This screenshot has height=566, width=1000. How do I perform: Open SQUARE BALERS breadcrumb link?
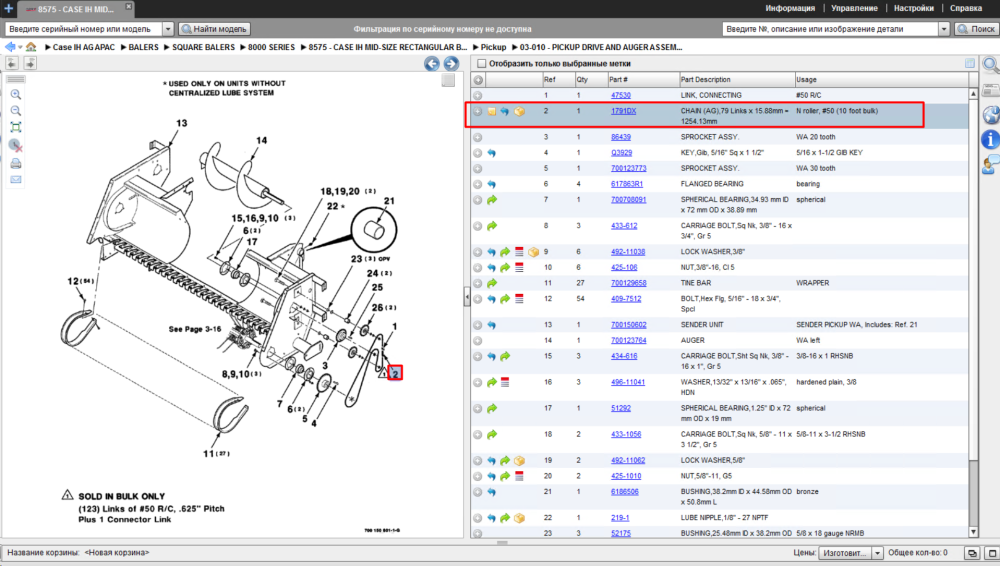point(203,47)
